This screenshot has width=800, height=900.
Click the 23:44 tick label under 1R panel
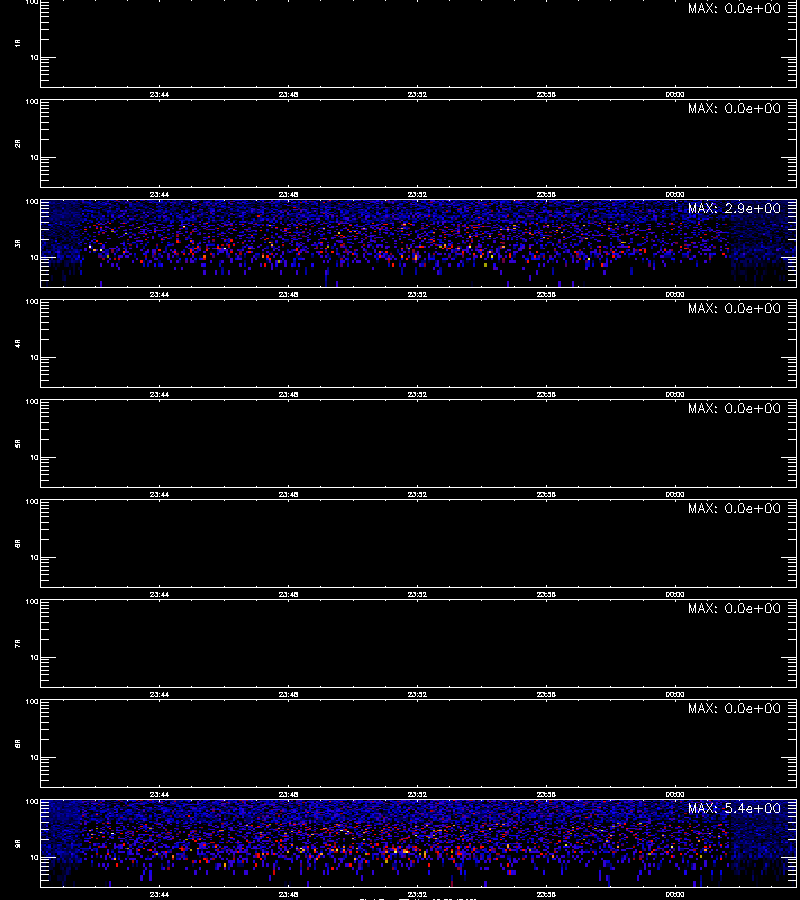pos(159,94)
